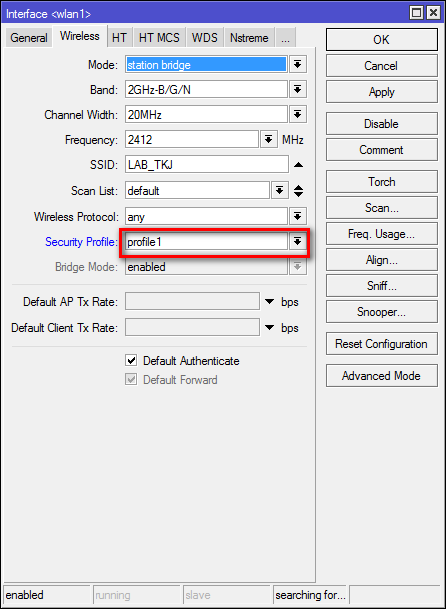Toggle the Default Authenticate checkbox
Viewport: 446px width, 609px height.
tap(131, 360)
